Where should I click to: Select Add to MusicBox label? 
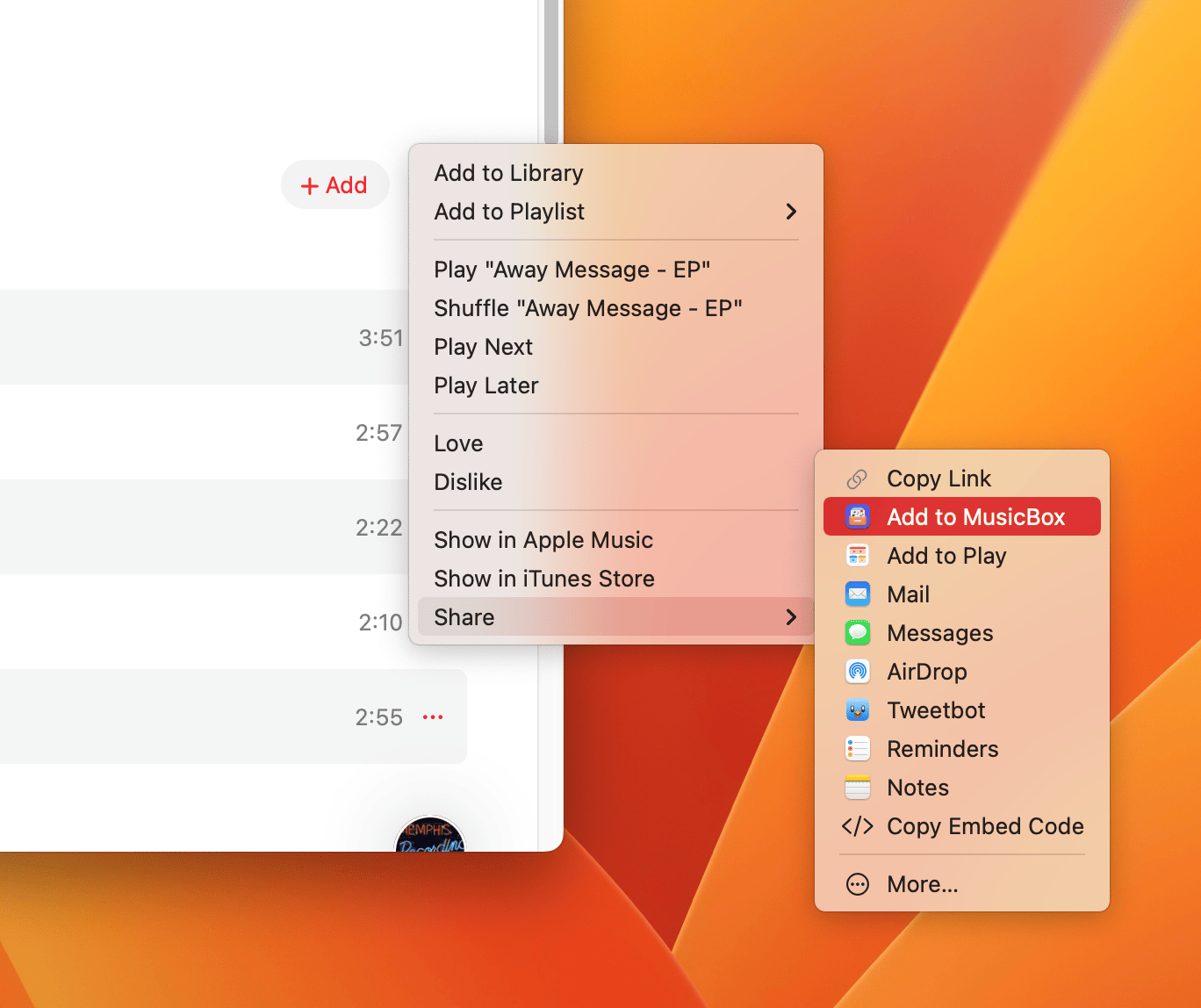975,517
